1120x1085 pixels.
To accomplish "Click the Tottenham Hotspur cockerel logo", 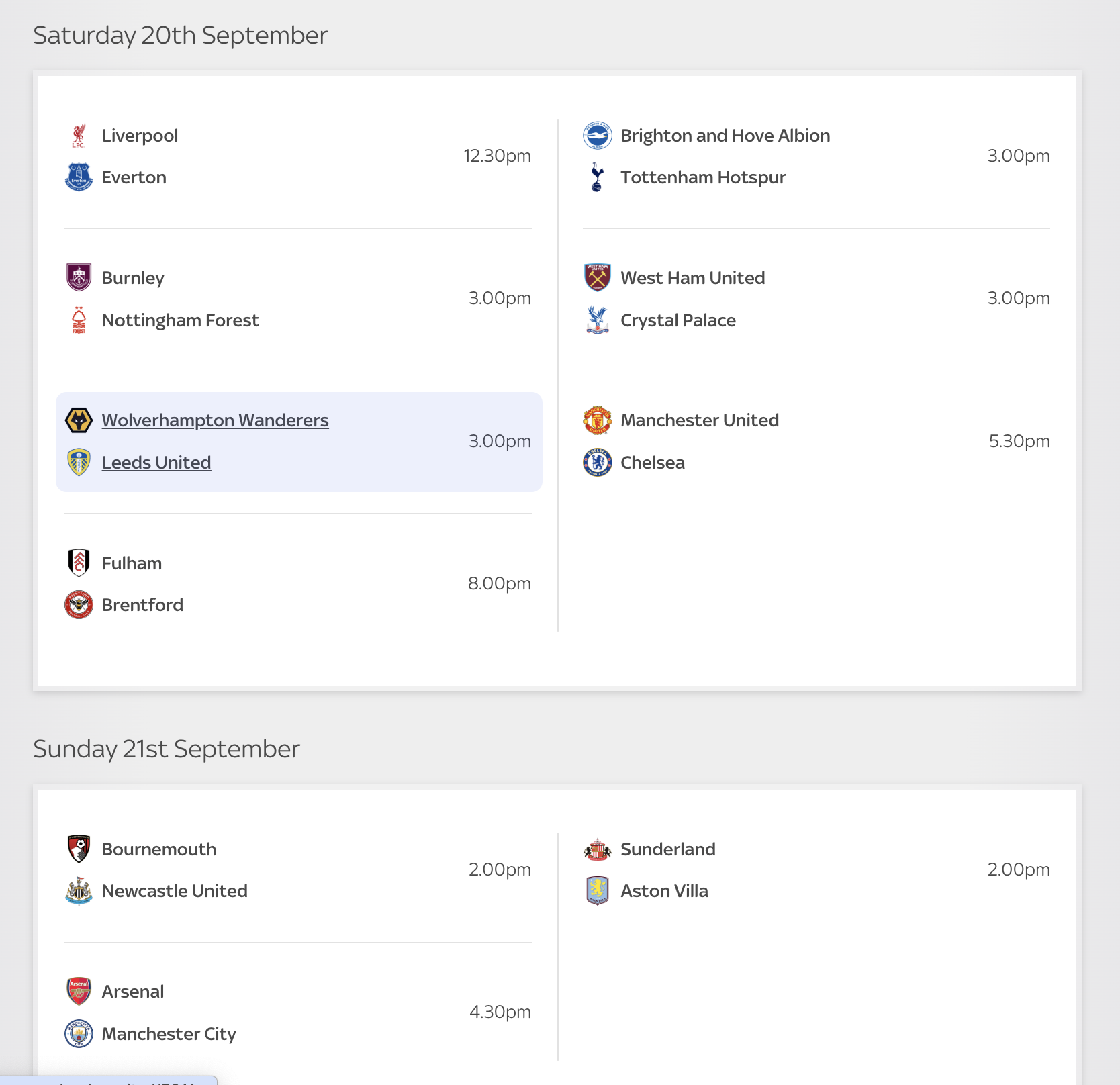I will 597,177.
